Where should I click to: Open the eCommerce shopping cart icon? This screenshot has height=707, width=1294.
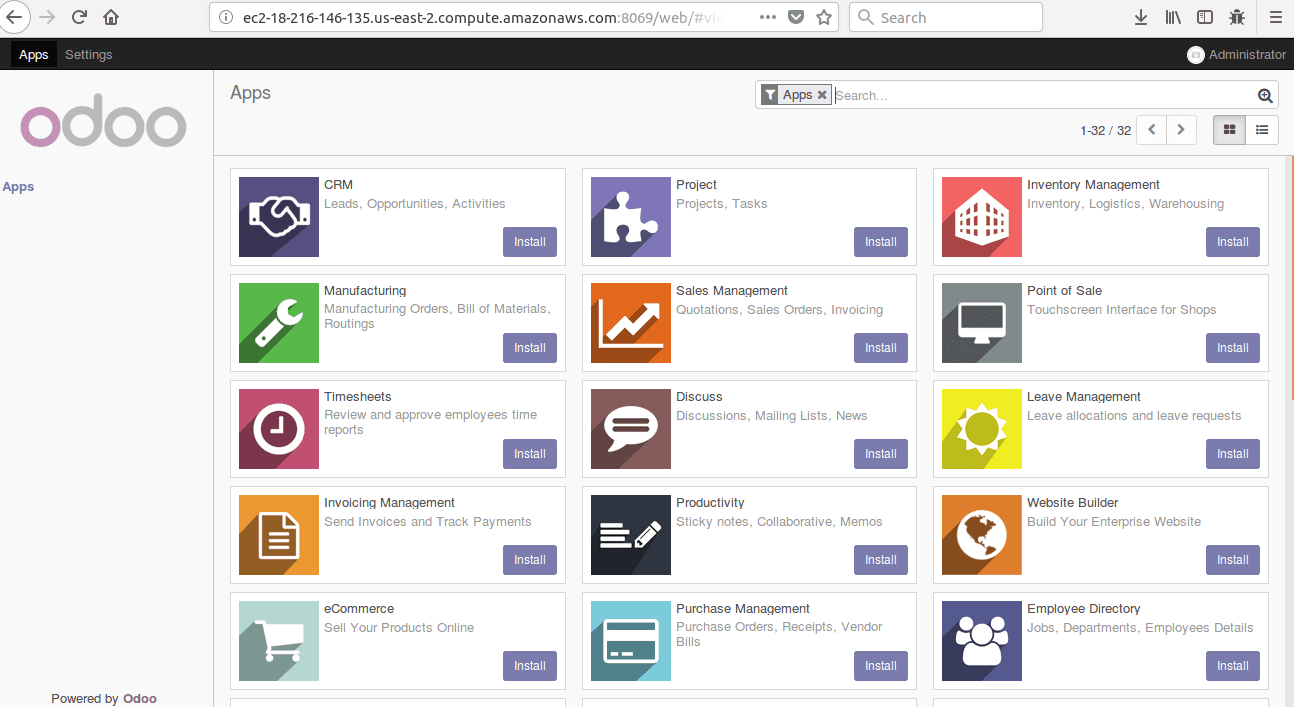(x=279, y=641)
